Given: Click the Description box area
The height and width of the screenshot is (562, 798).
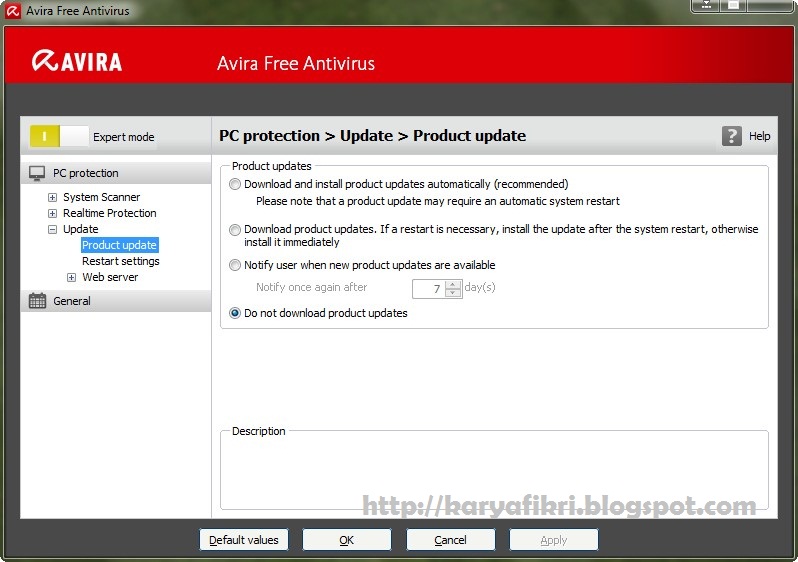Looking at the screenshot, I should coord(494,471).
